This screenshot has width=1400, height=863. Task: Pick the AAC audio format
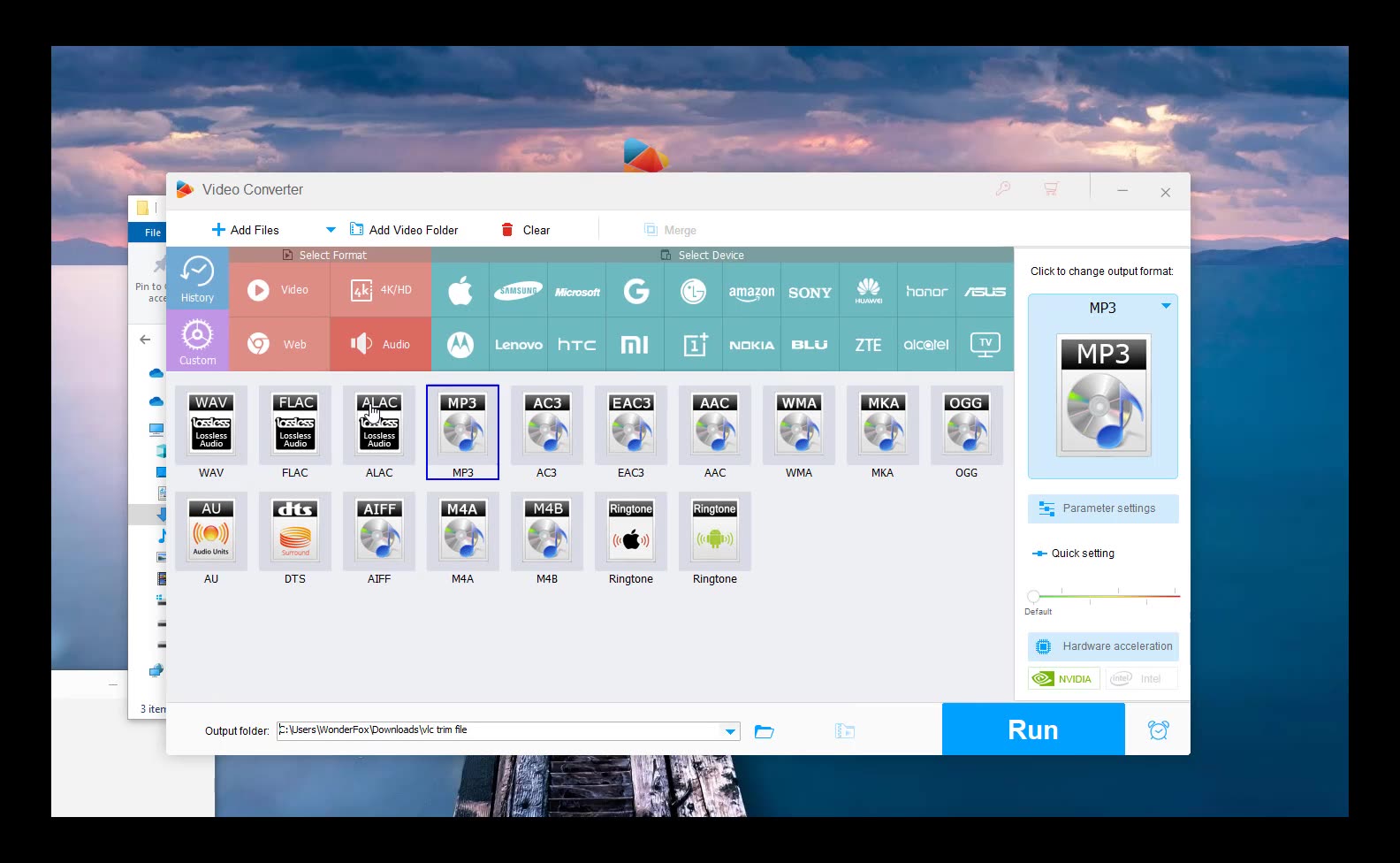[715, 424]
